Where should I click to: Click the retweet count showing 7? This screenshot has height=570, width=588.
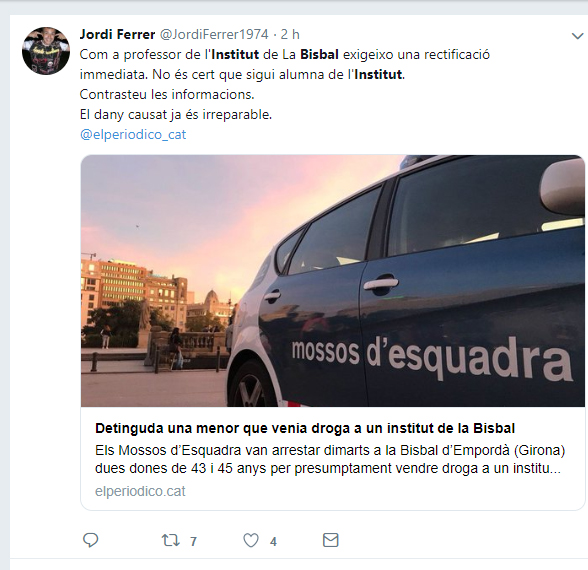tap(193, 542)
